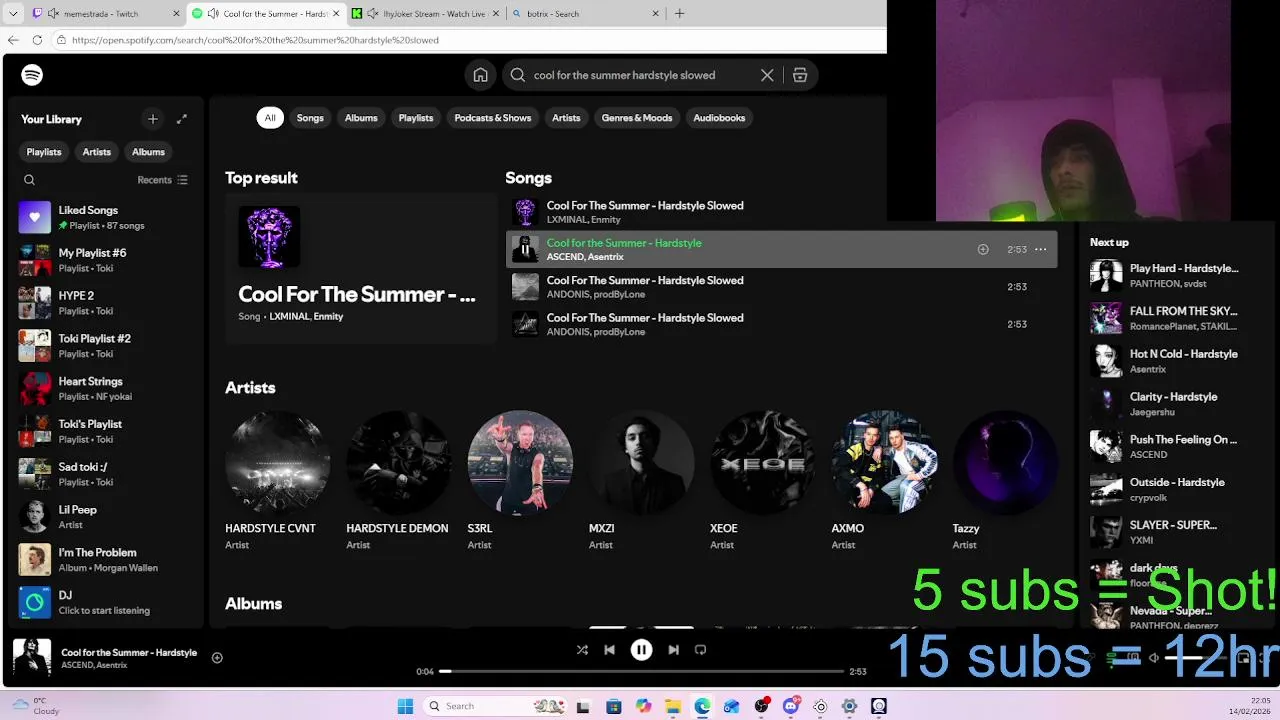Open My Playlist #6 in the library
This screenshot has height=720, width=1280.
coord(105,260)
